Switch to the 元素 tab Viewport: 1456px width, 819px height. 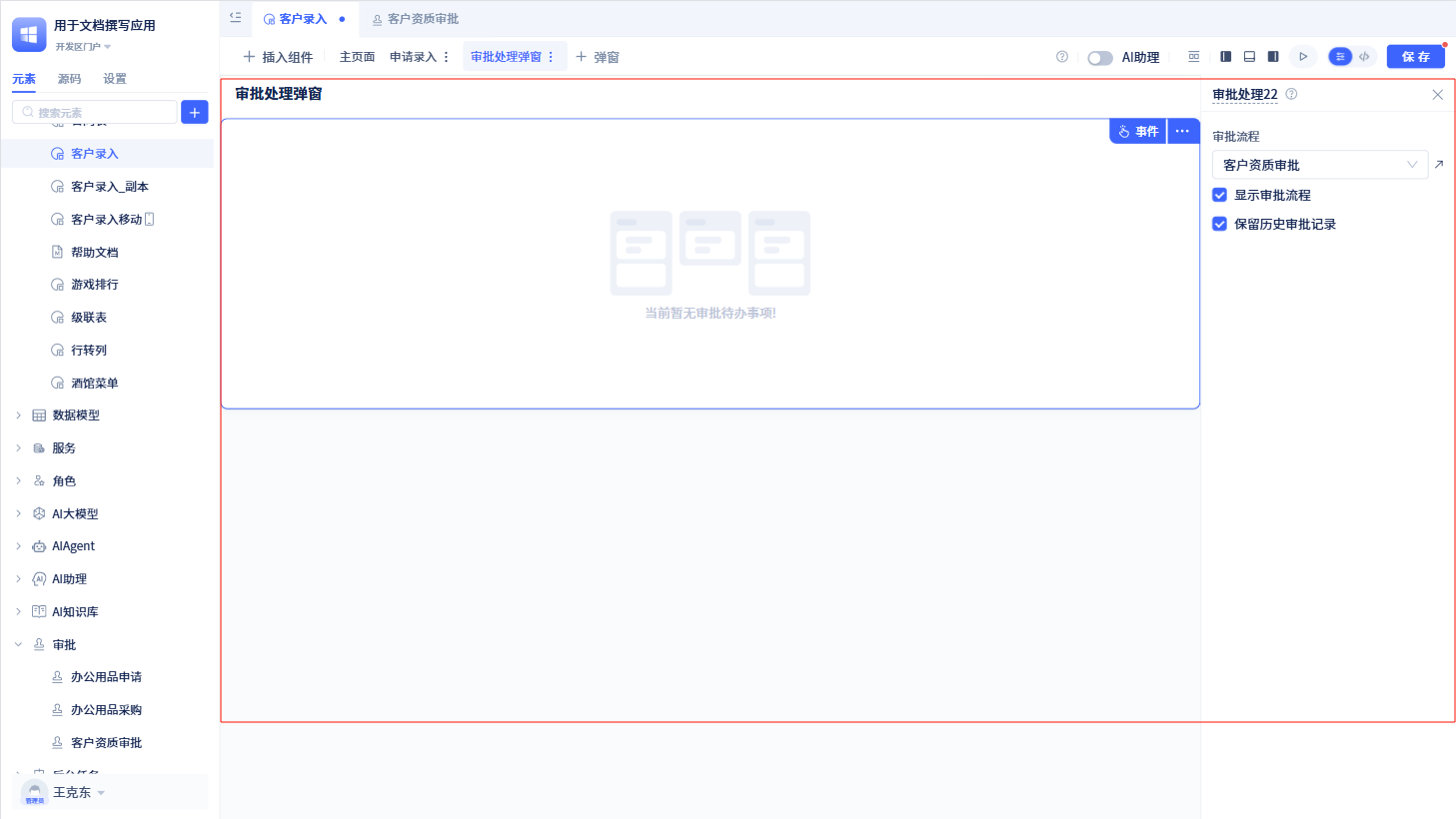[24, 79]
